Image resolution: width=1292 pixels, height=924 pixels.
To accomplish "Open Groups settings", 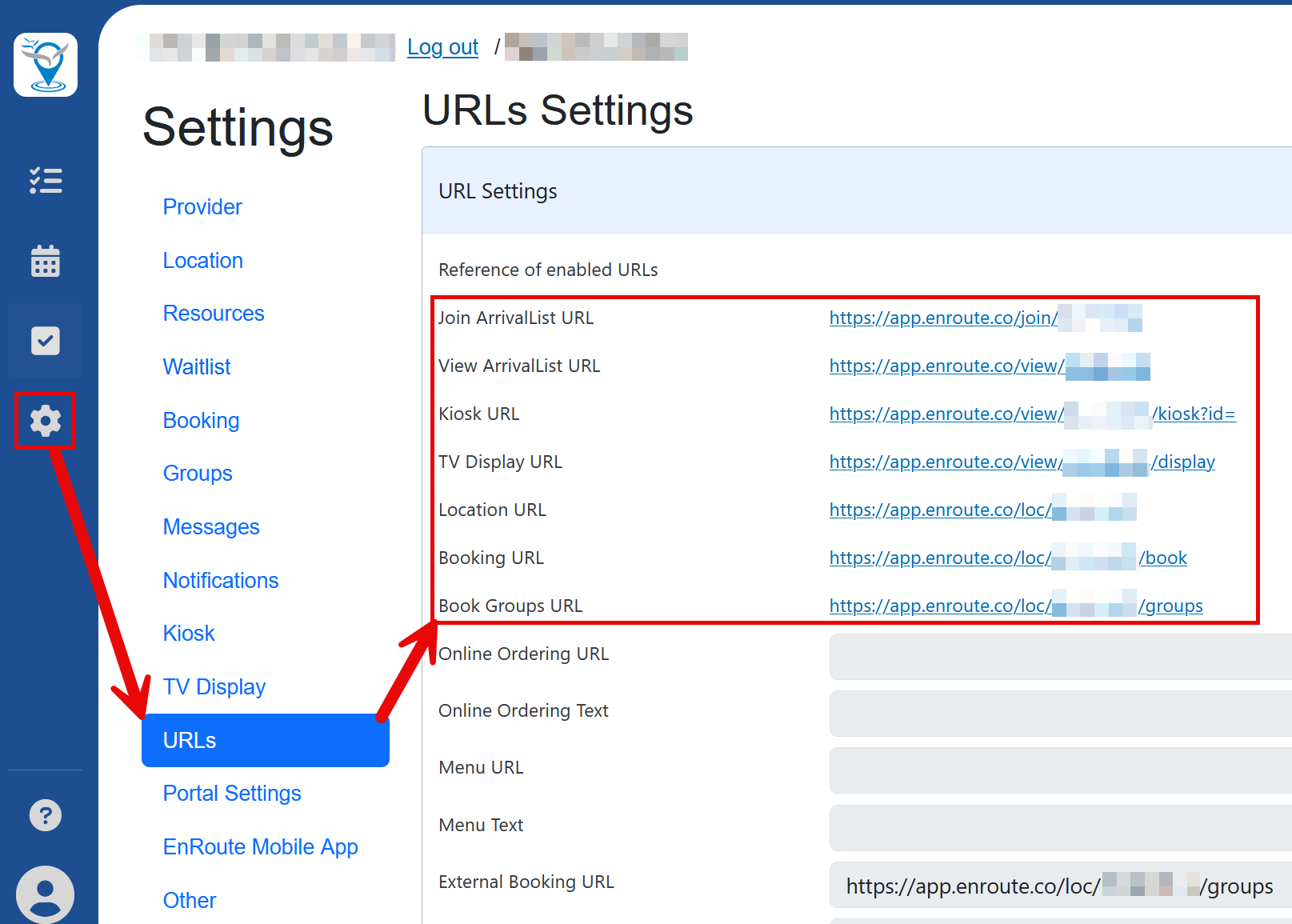I will [198, 474].
